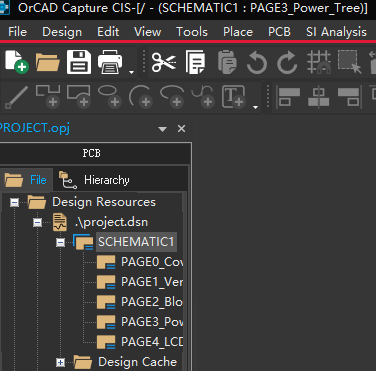Open the View menu
Image resolution: width=376 pixels, height=371 pixels.
pos(148,32)
